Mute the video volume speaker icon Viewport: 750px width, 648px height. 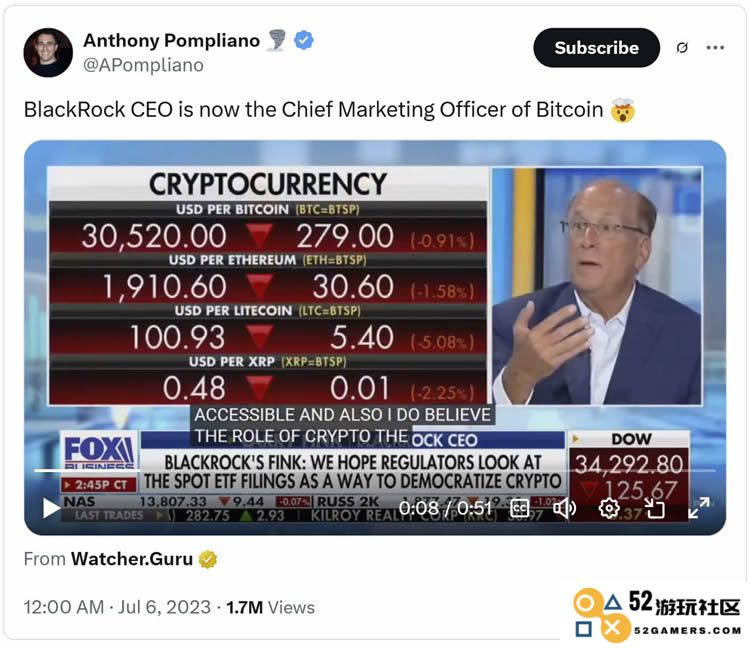coord(564,508)
